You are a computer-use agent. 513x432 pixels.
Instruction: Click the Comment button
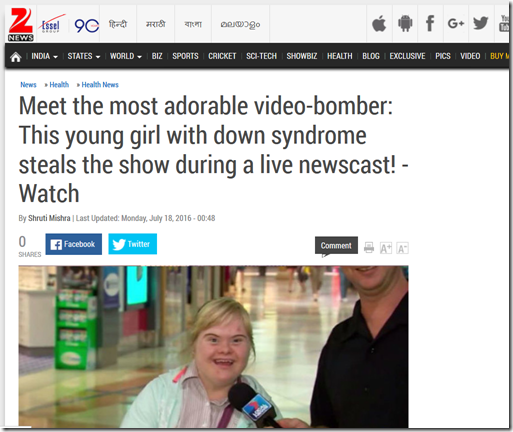coord(336,246)
